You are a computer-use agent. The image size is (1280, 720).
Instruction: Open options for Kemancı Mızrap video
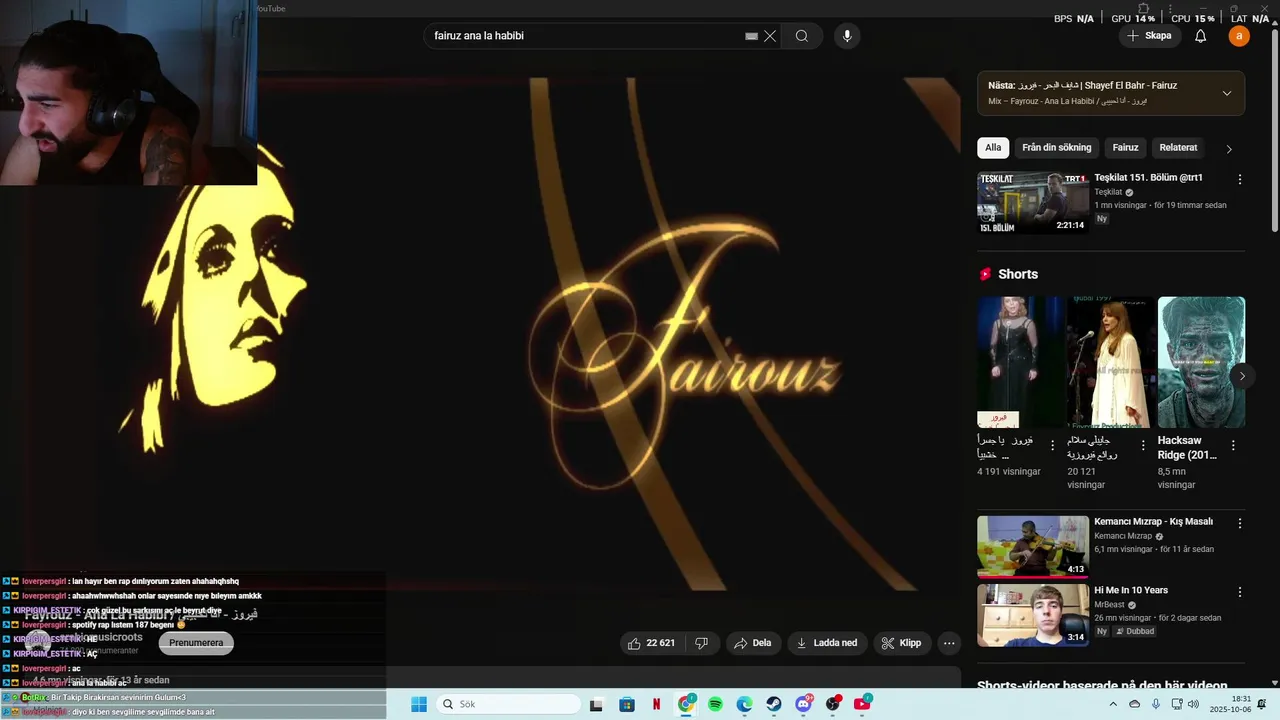[x=1240, y=523]
